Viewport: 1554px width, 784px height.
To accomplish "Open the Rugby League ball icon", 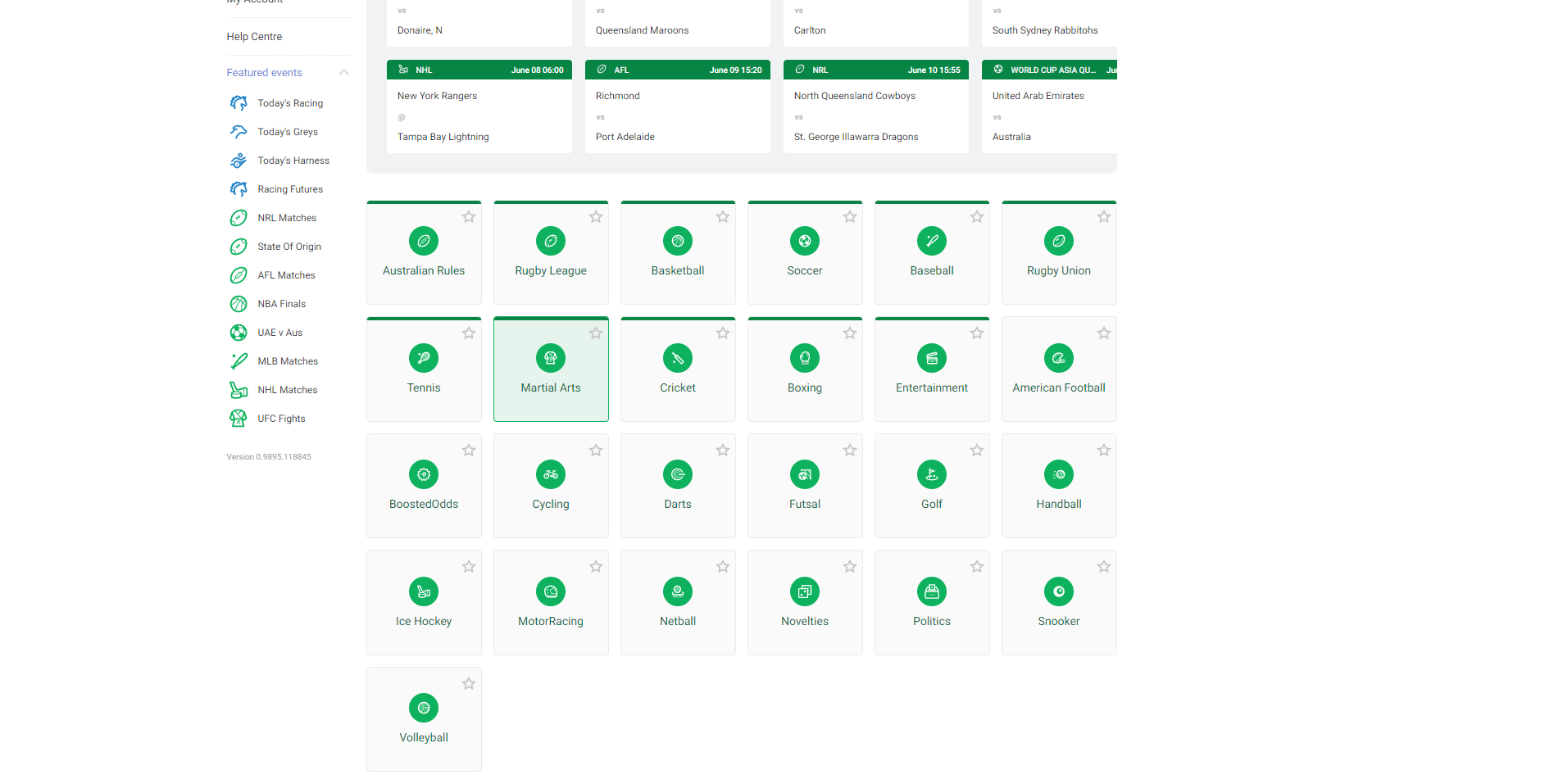I will 551,241.
